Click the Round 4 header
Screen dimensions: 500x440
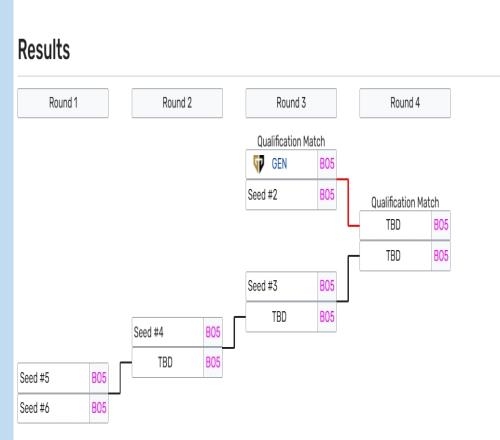[x=405, y=103]
